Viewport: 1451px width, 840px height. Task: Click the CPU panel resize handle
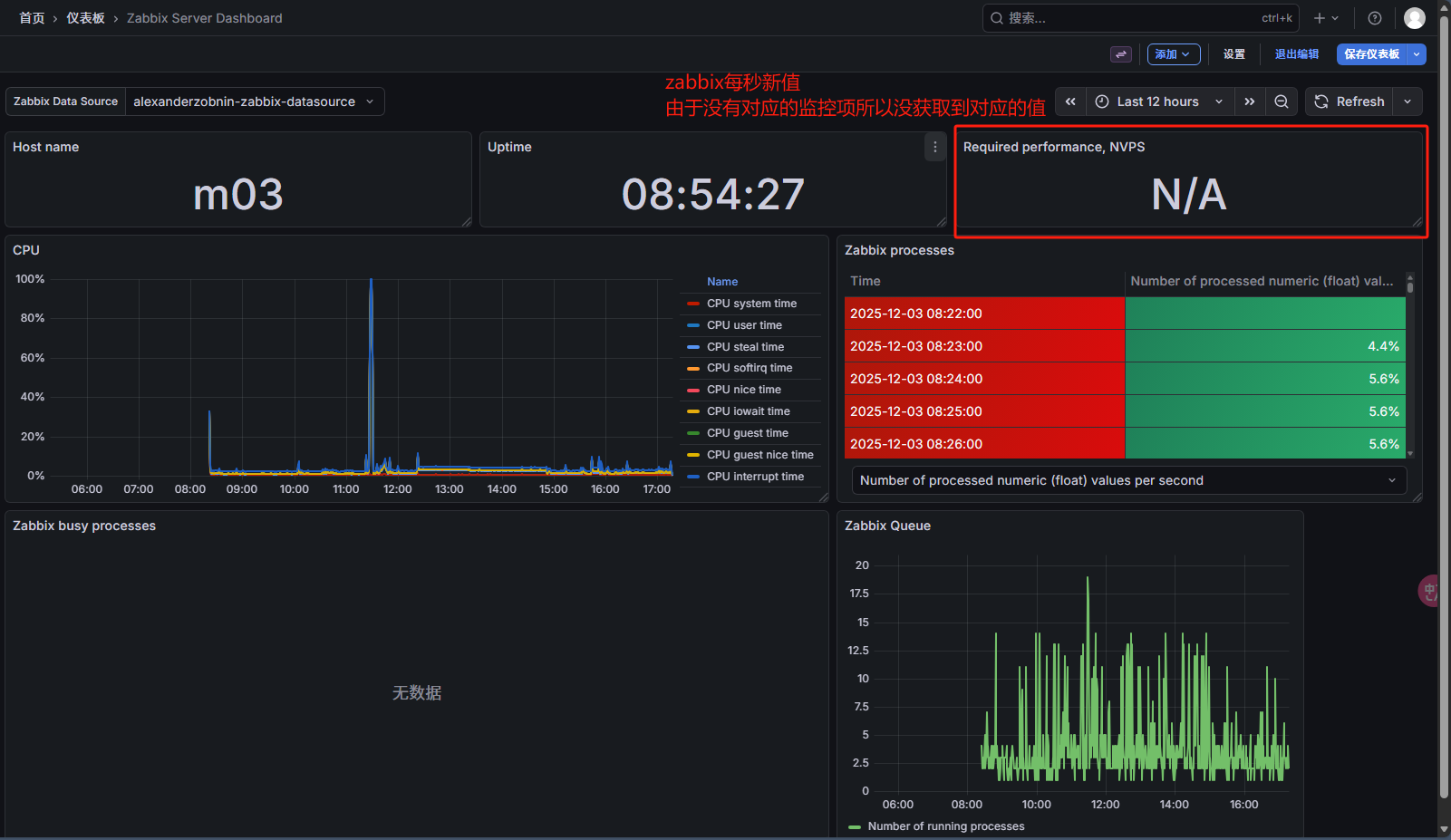[823, 497]
